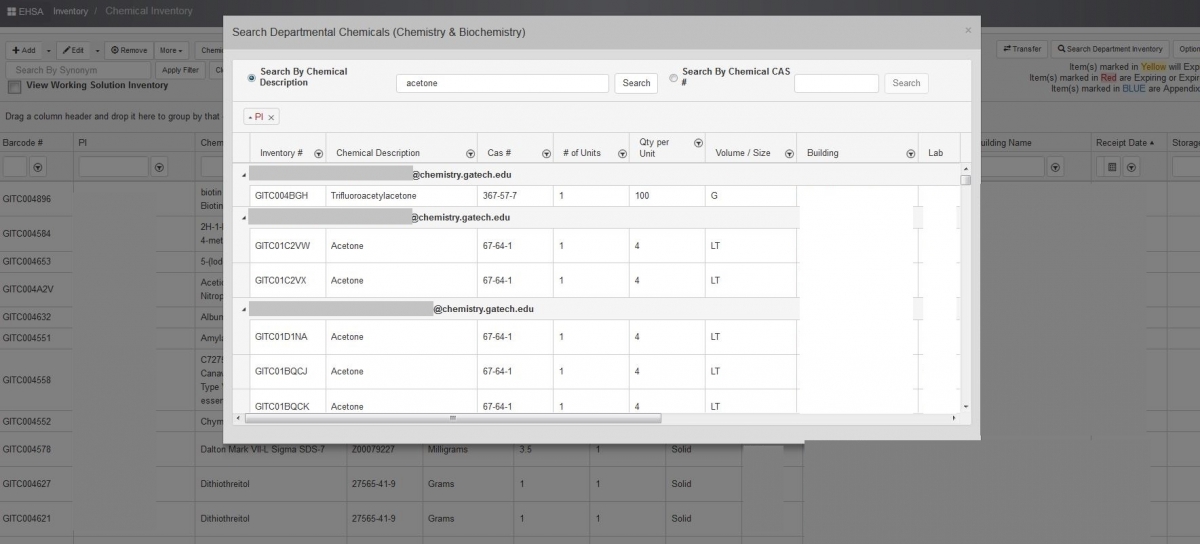Click the EHSA home menu item

pyautogui.click(x=24, y=11)
